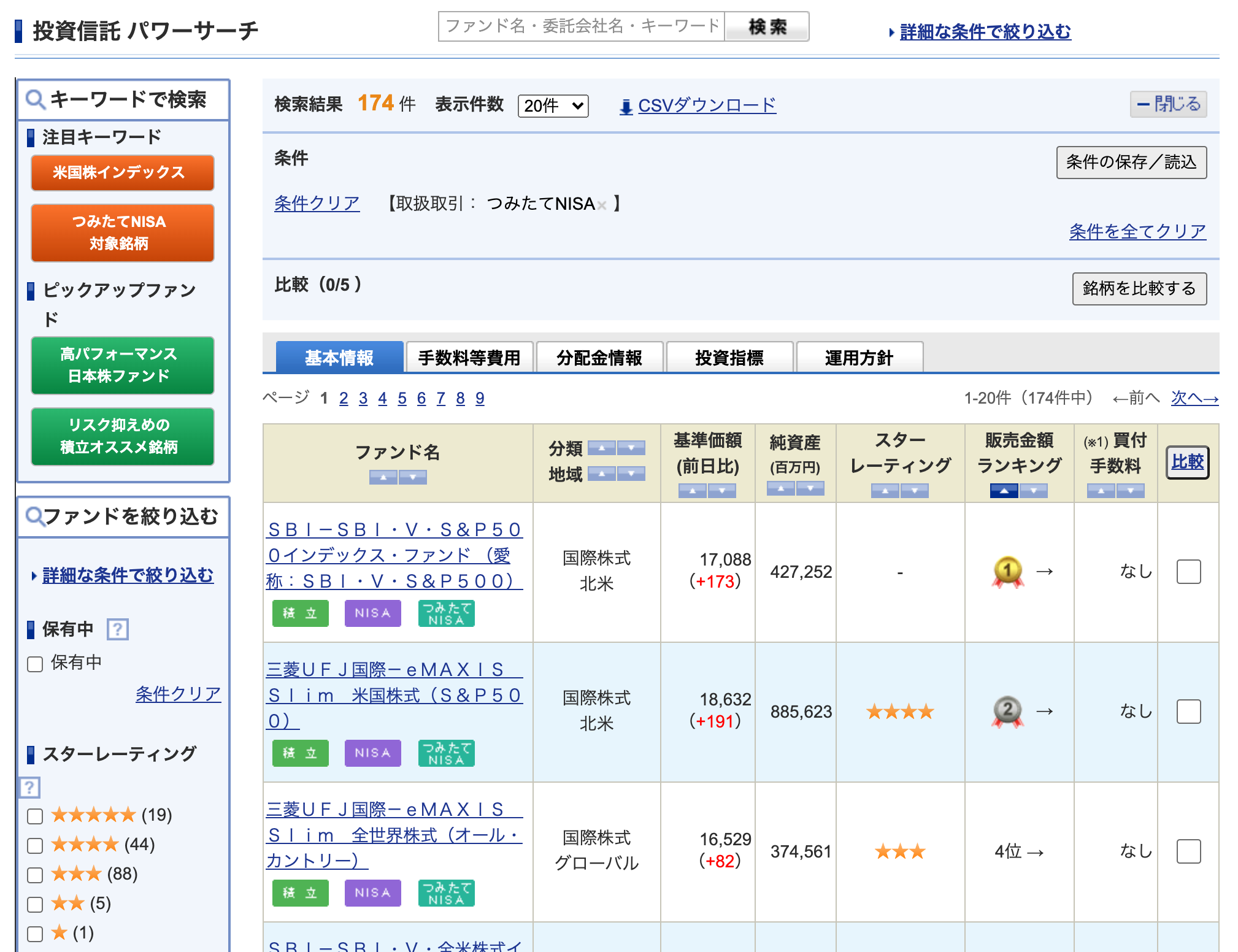Click 条件を全てクリア link
1238x952 pixels.
tap(1137, 231)
